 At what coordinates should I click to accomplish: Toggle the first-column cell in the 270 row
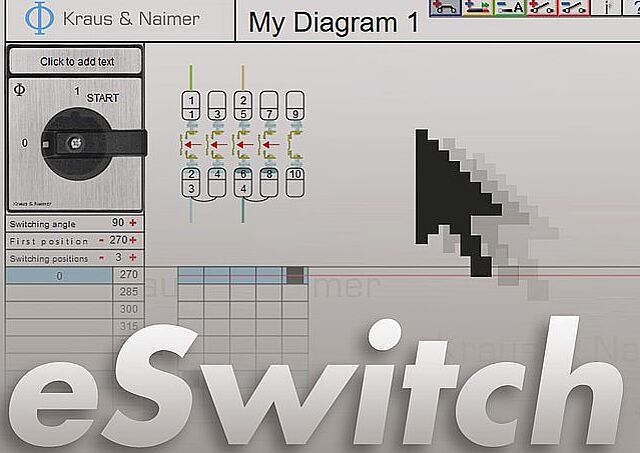(191, 275)
